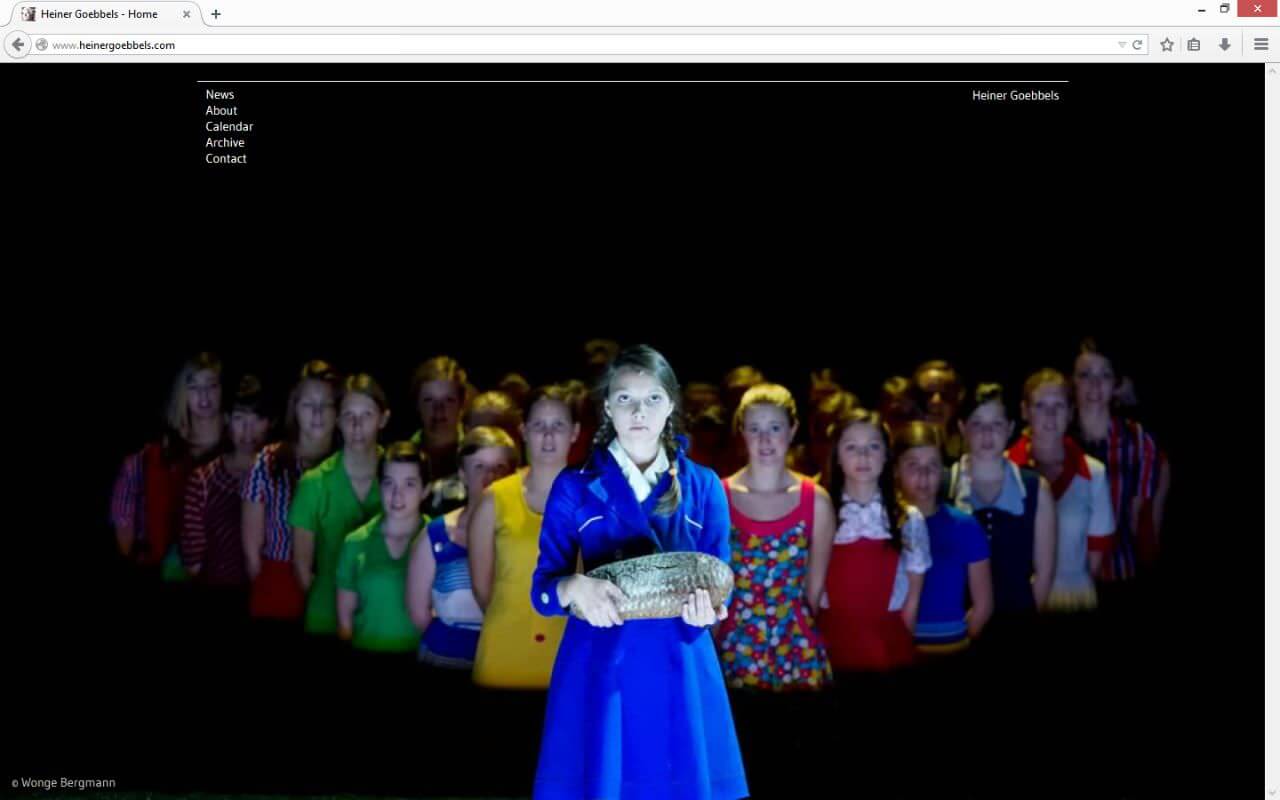Minimize the browser window
This screenshot has width=1280, height=800.
coord(1201,9)
